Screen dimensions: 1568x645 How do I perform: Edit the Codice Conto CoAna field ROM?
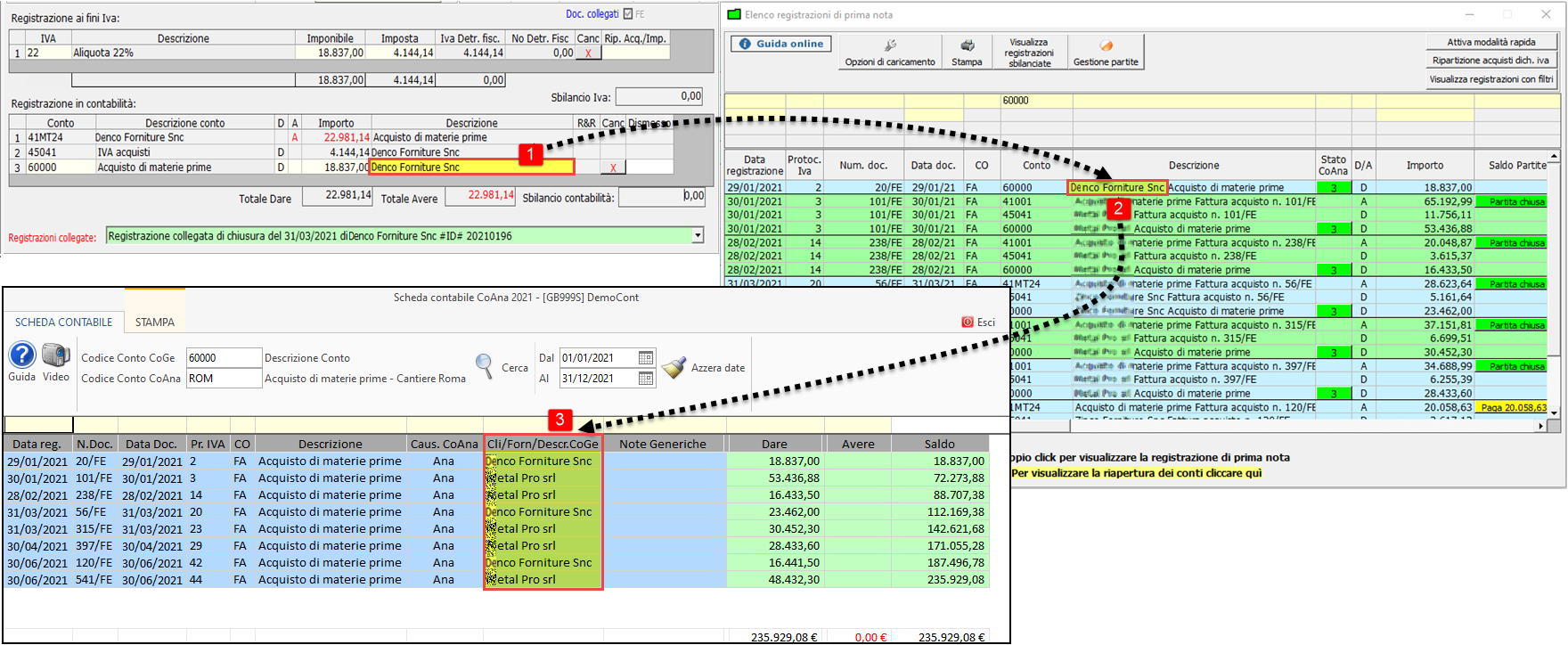(x=224, y=379)
